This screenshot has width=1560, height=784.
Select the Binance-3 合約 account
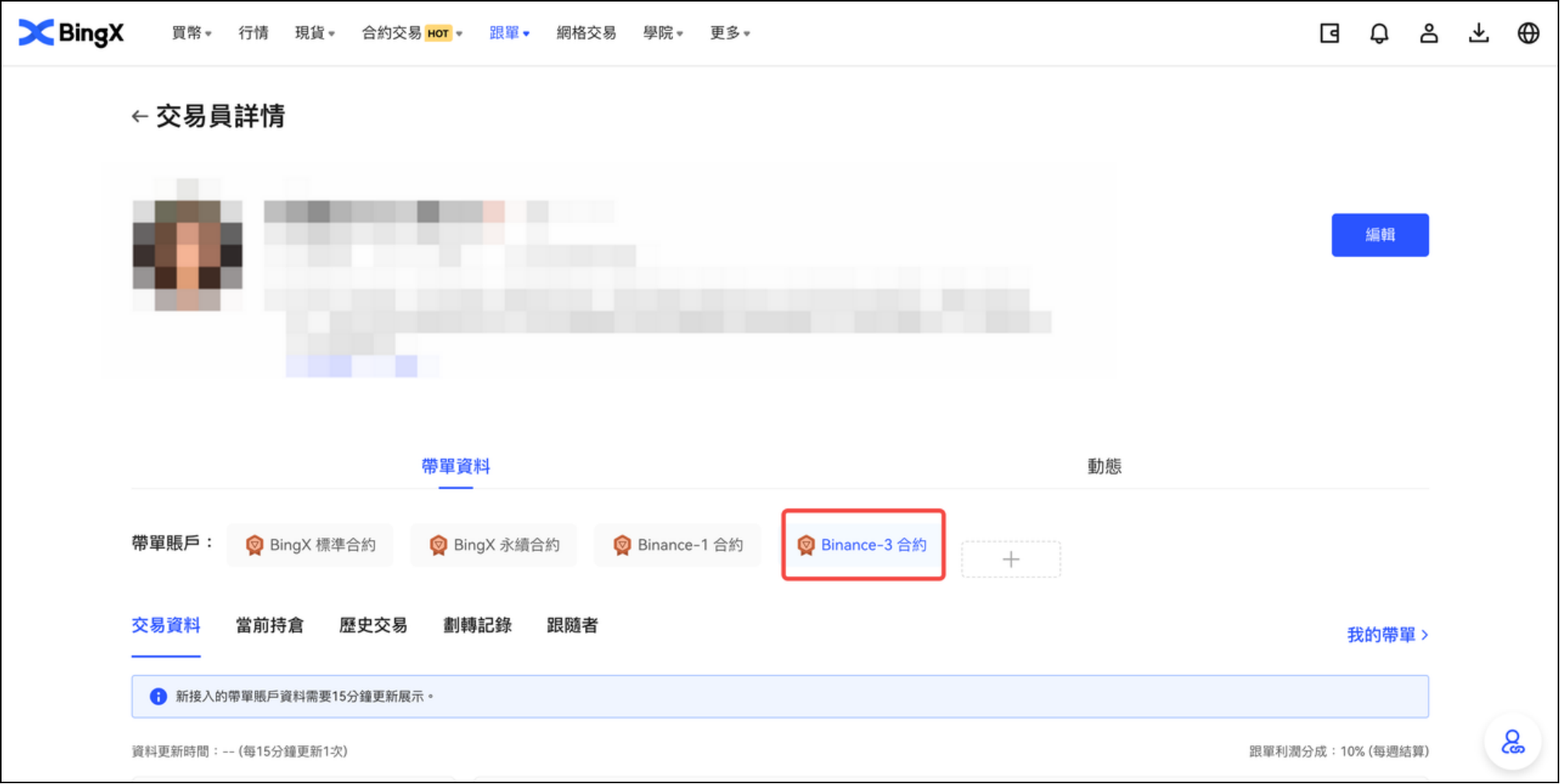[x=862, y=545]
